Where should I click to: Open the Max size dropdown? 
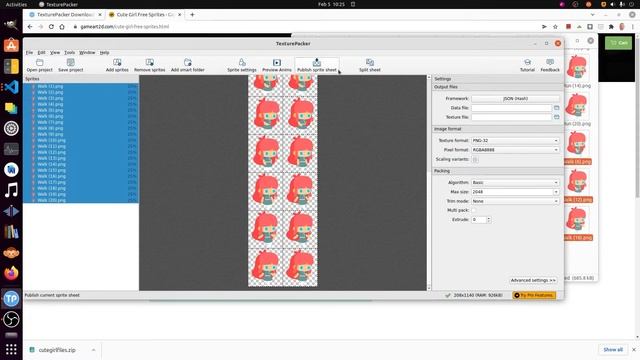pyautogui.click(x=556, y=192)
